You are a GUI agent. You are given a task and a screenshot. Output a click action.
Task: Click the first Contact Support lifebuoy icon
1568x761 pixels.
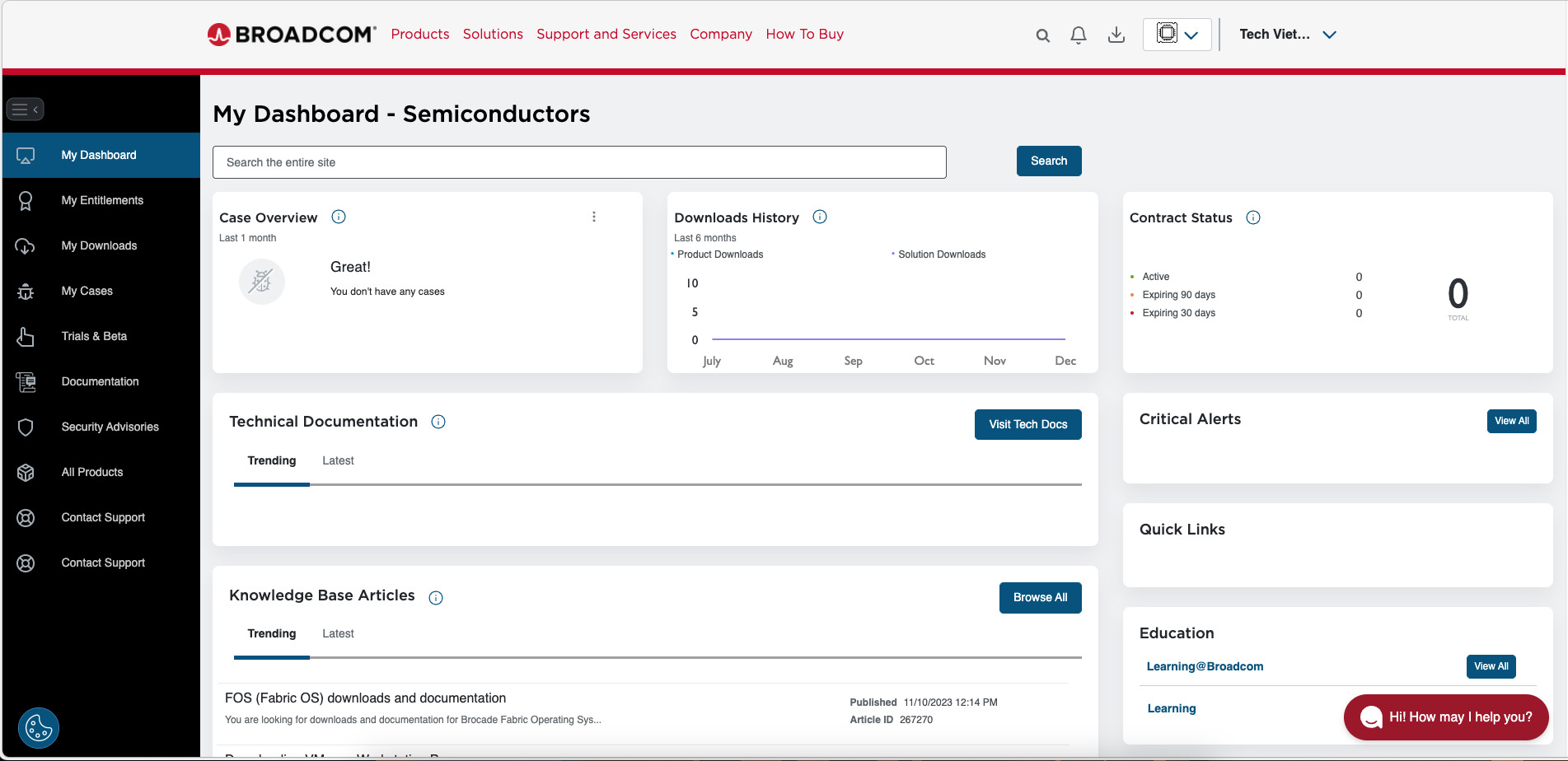[26, 518]
